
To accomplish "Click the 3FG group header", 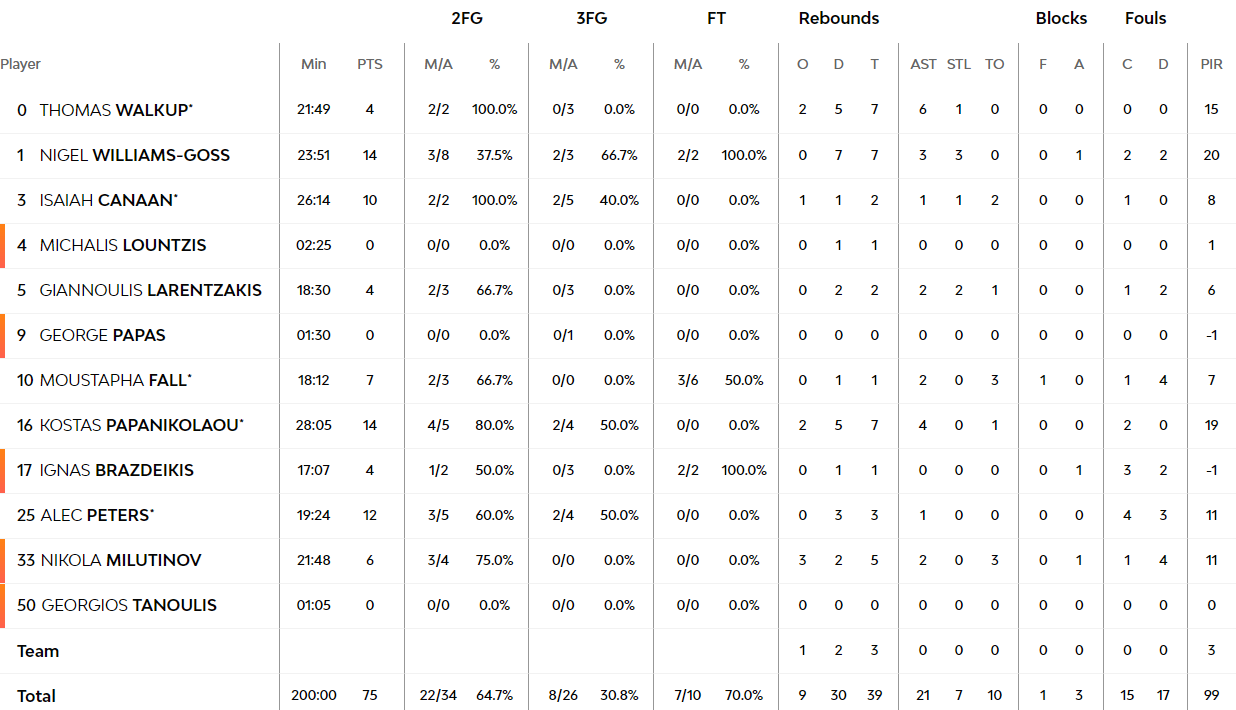I will 592,18.
